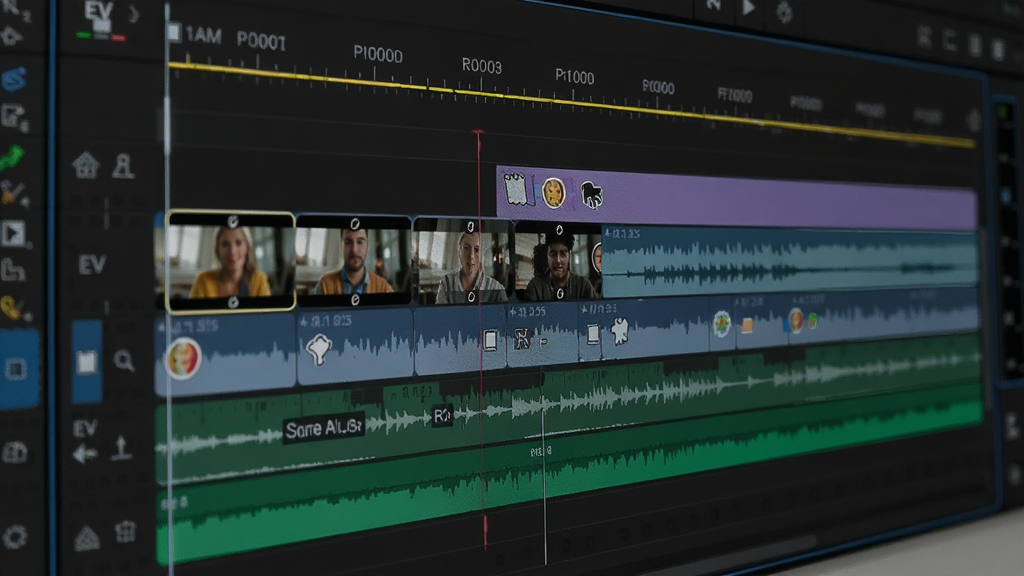Click the basket trash icon at track header bottom
The width and height of the screenshot is (1024, 576).
point(125,532)
